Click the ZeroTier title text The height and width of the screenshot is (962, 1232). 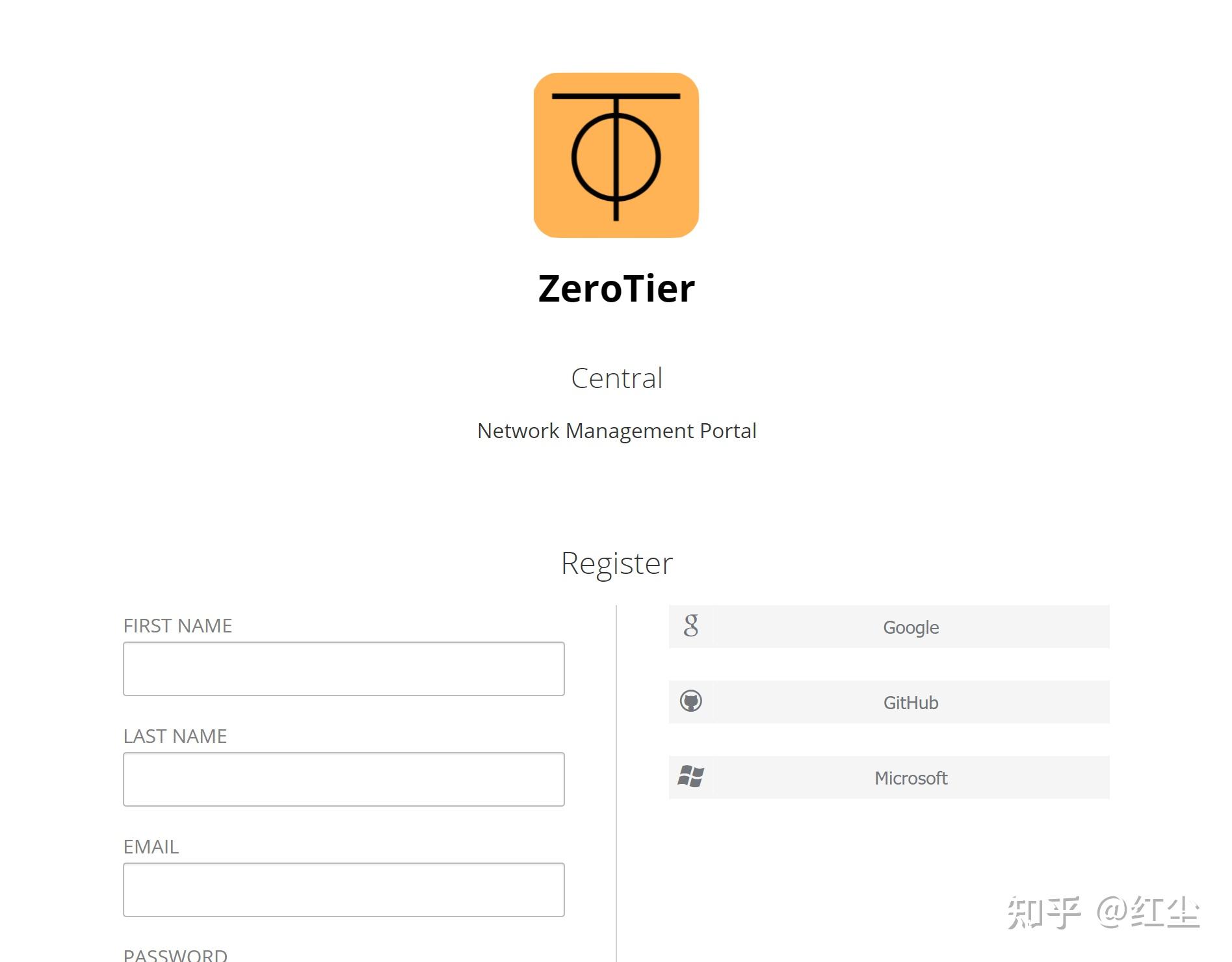tap(616, 288)
